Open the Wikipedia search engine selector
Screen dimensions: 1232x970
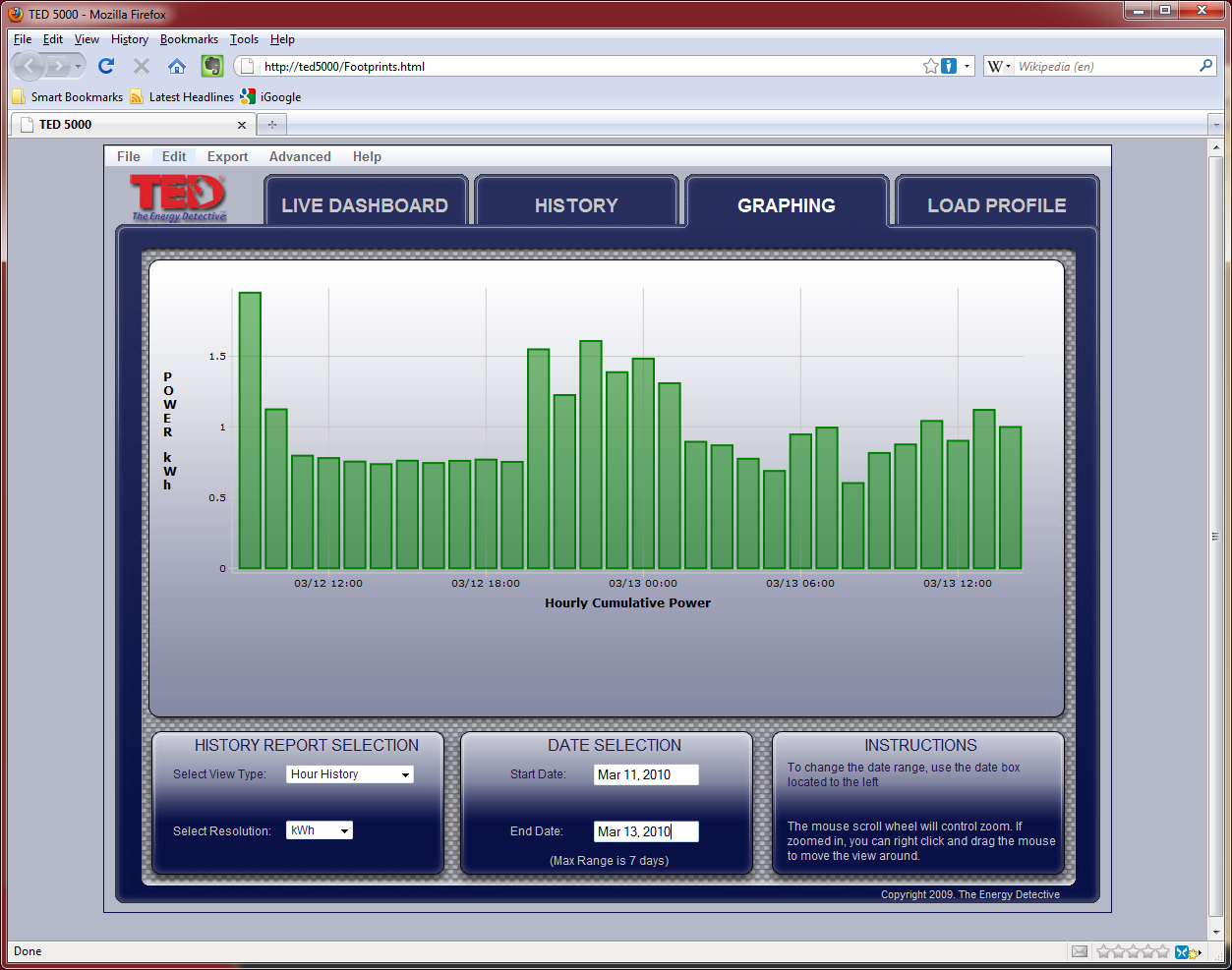click(x=1000, y=66)
